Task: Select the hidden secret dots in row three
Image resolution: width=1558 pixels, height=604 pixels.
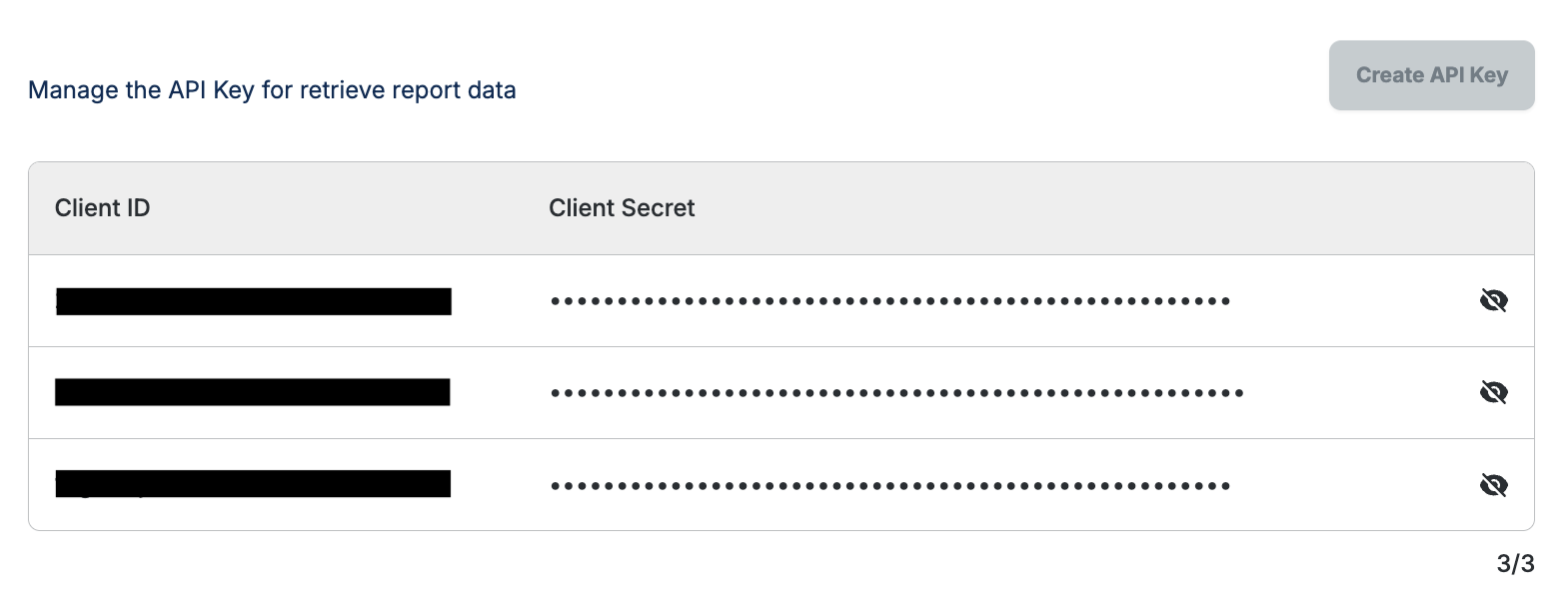Action: click(x=888, y=484)
